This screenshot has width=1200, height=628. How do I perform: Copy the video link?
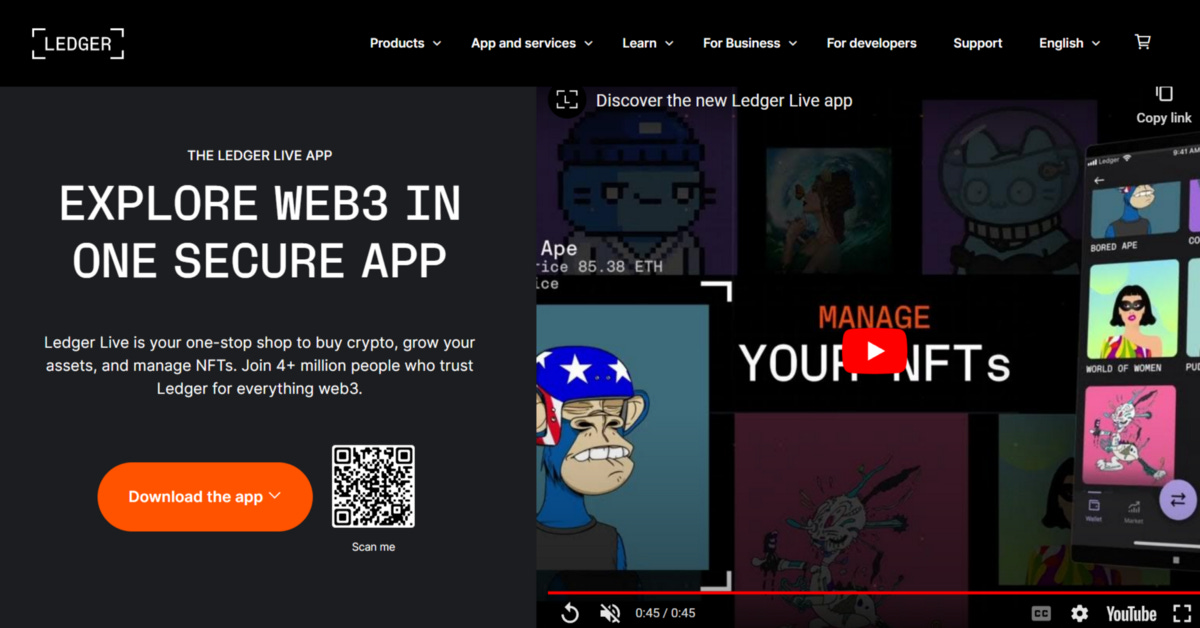coord(1164,104)
